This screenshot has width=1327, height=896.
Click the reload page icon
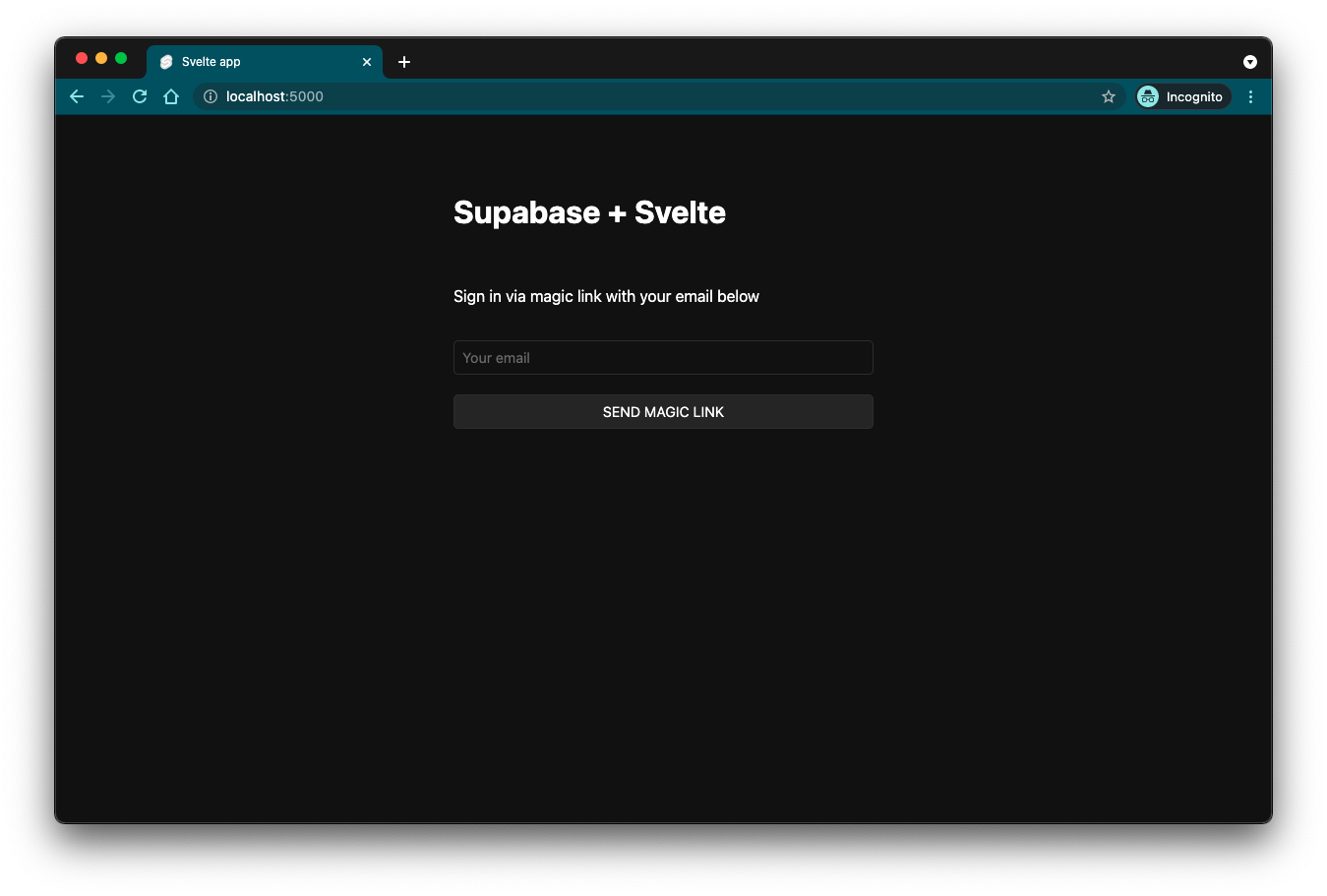(x=139, y=96)
